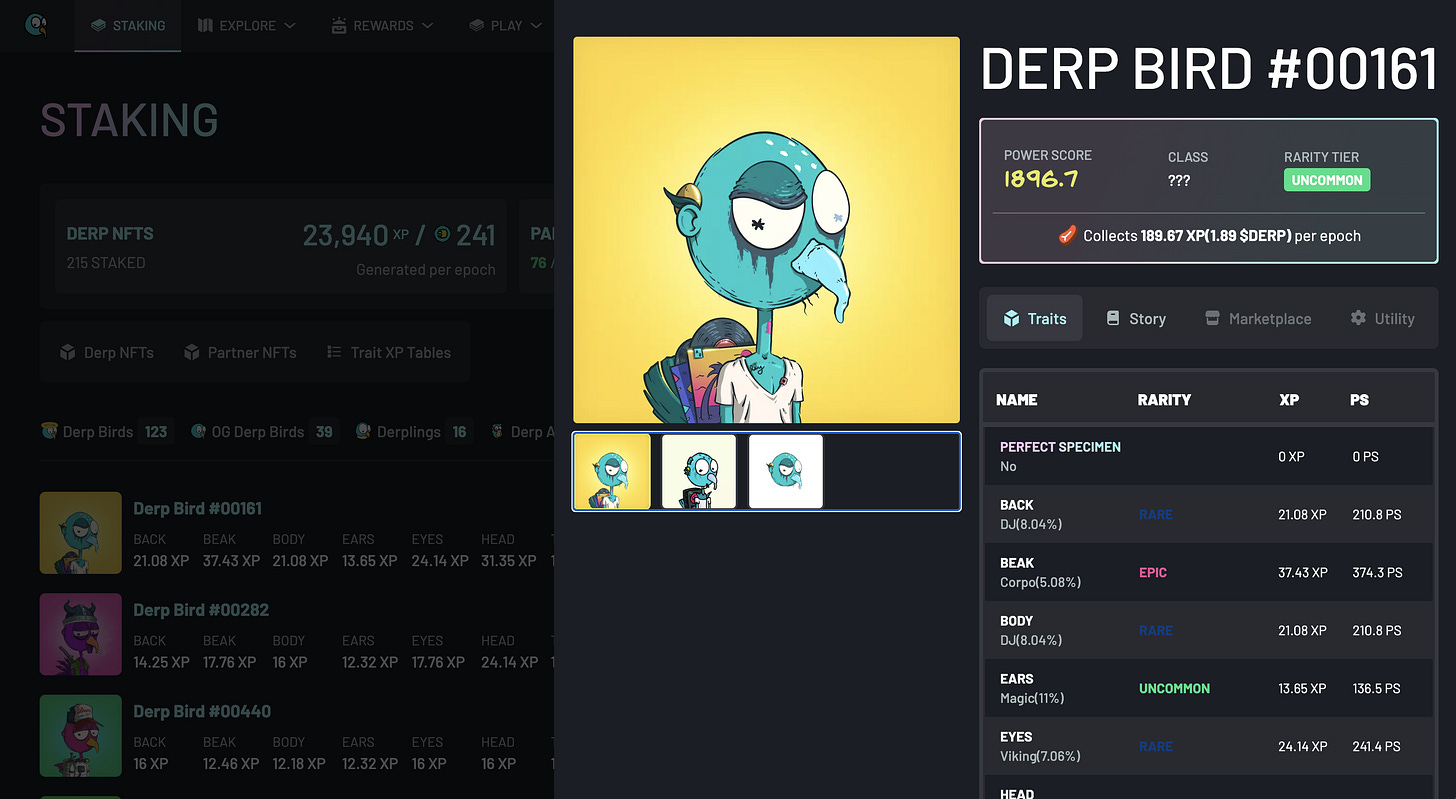The image size is (1456, 799).
Task: Filter by Derplings collection
Action: tap(414, 432)
